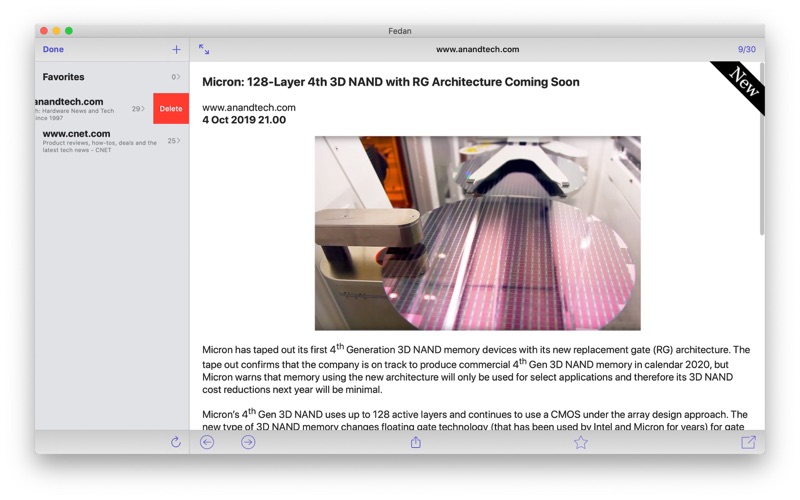Expand Favorites chevron arrow

click(179, 77)
